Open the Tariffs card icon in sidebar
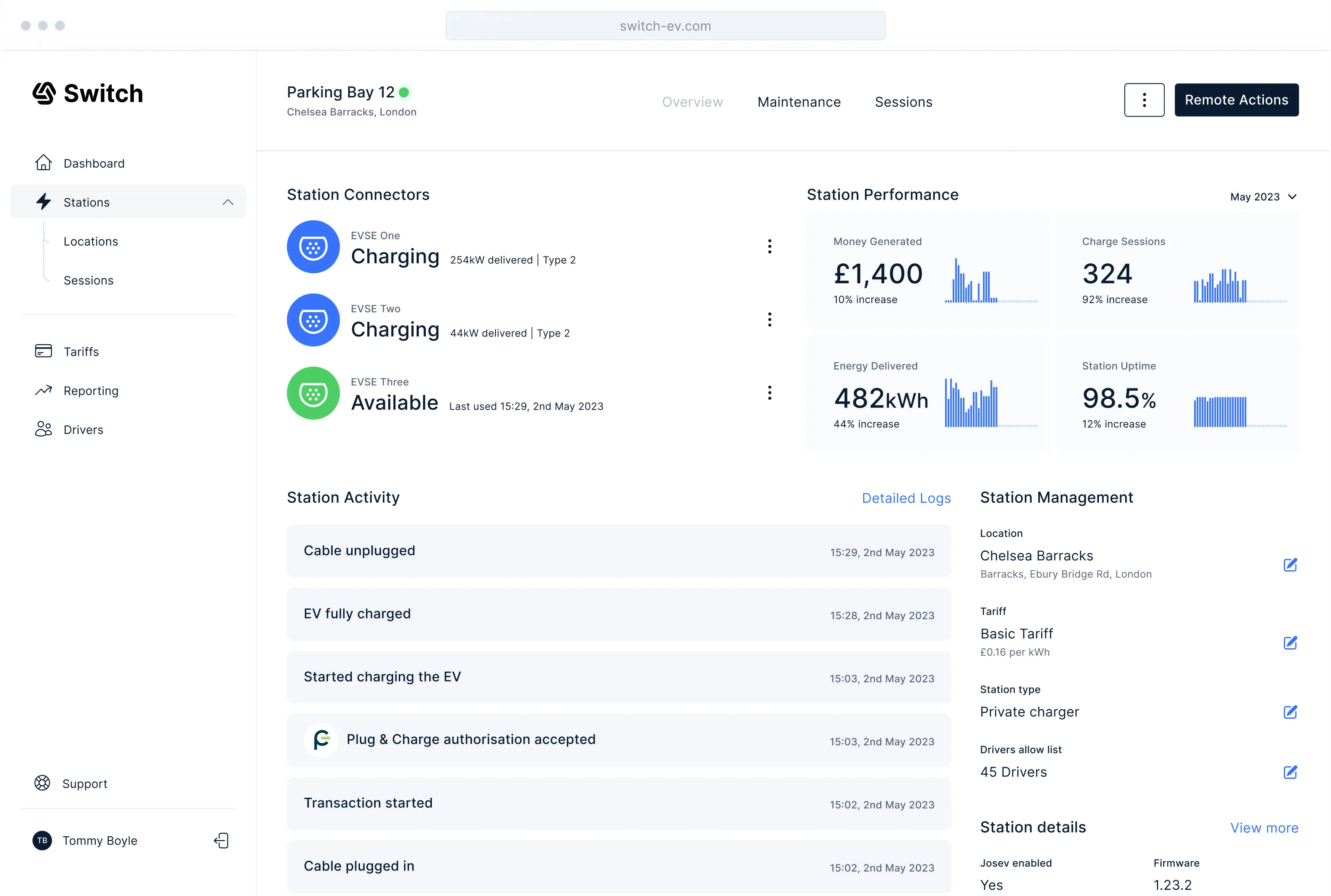The height and width of the screenshot is (896, 1331). coord(43,351)
